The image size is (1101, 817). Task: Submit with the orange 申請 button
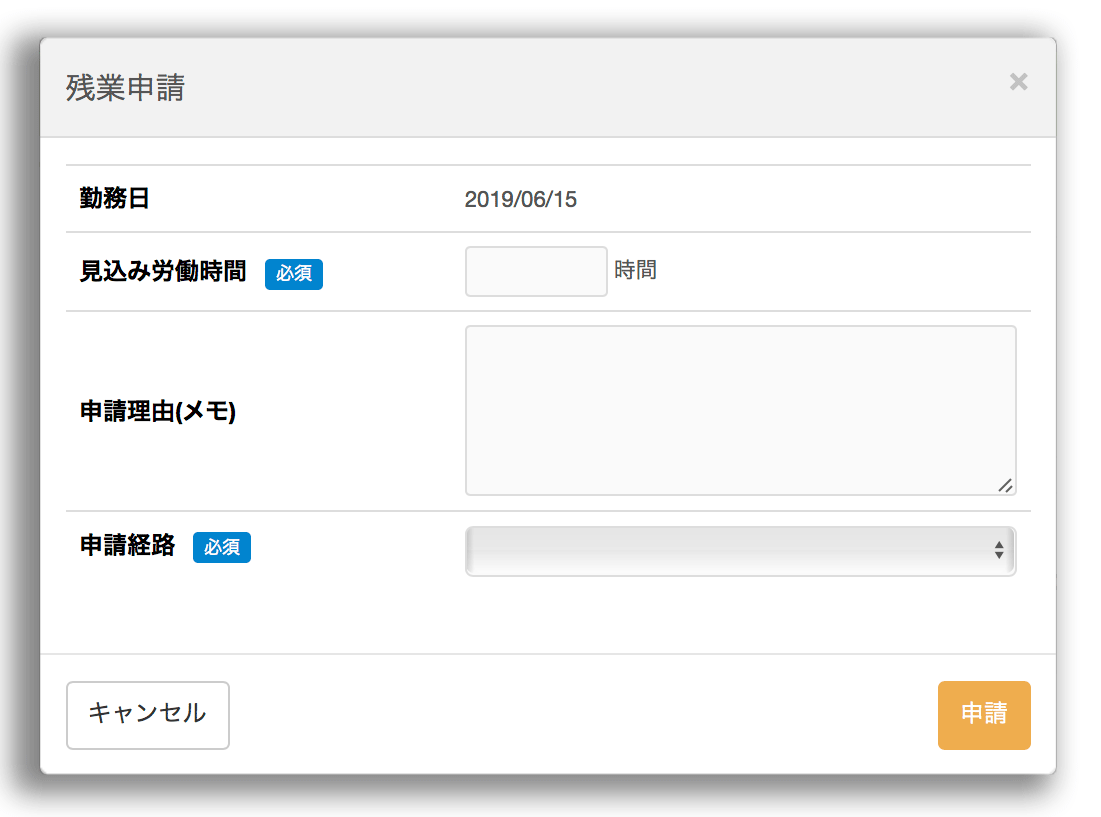(x=983, y=715)
